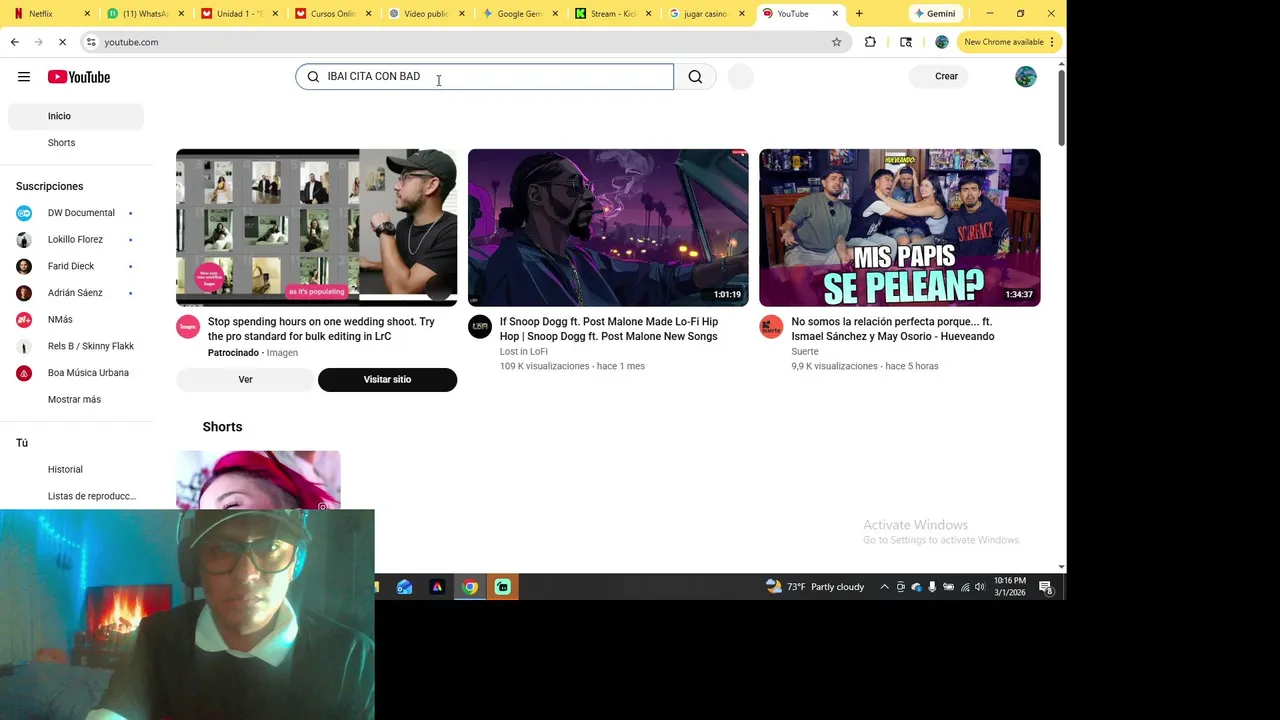1280x720 pixels.
Task: Open Rels B / Skinny Flakk subscription
Action: coord(76,346)
